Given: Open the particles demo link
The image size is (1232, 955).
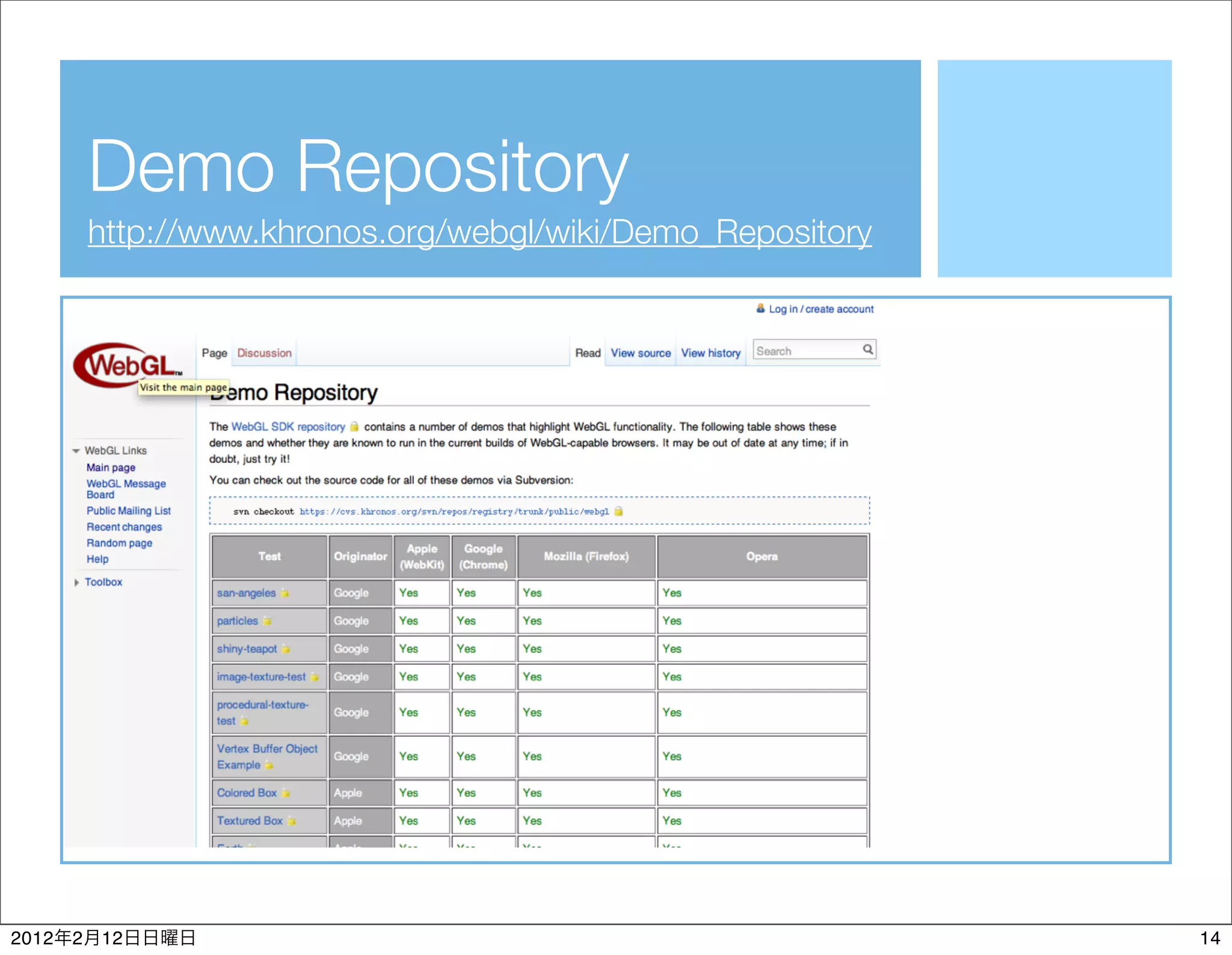Looking at the screenshot, I should pyautogui.click(x=237, y=621).
